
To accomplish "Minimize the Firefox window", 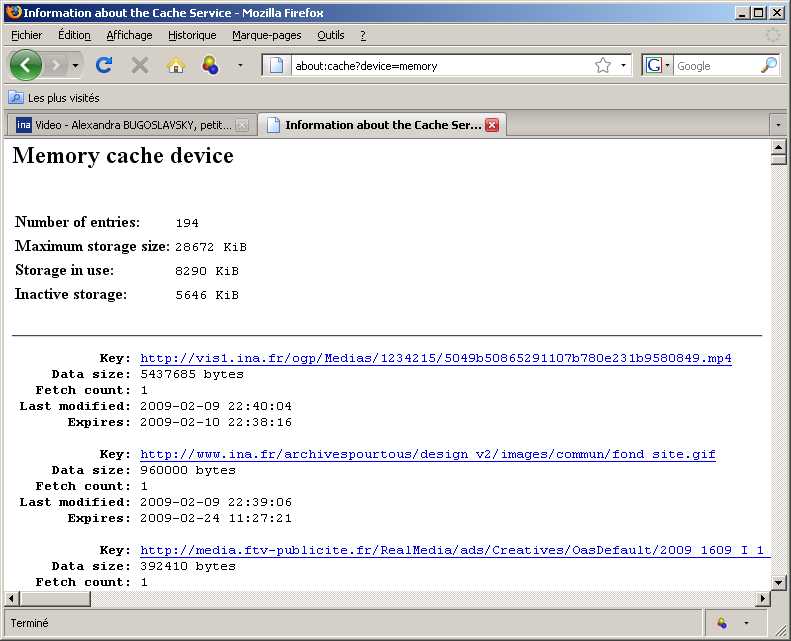I will point(742,13).
